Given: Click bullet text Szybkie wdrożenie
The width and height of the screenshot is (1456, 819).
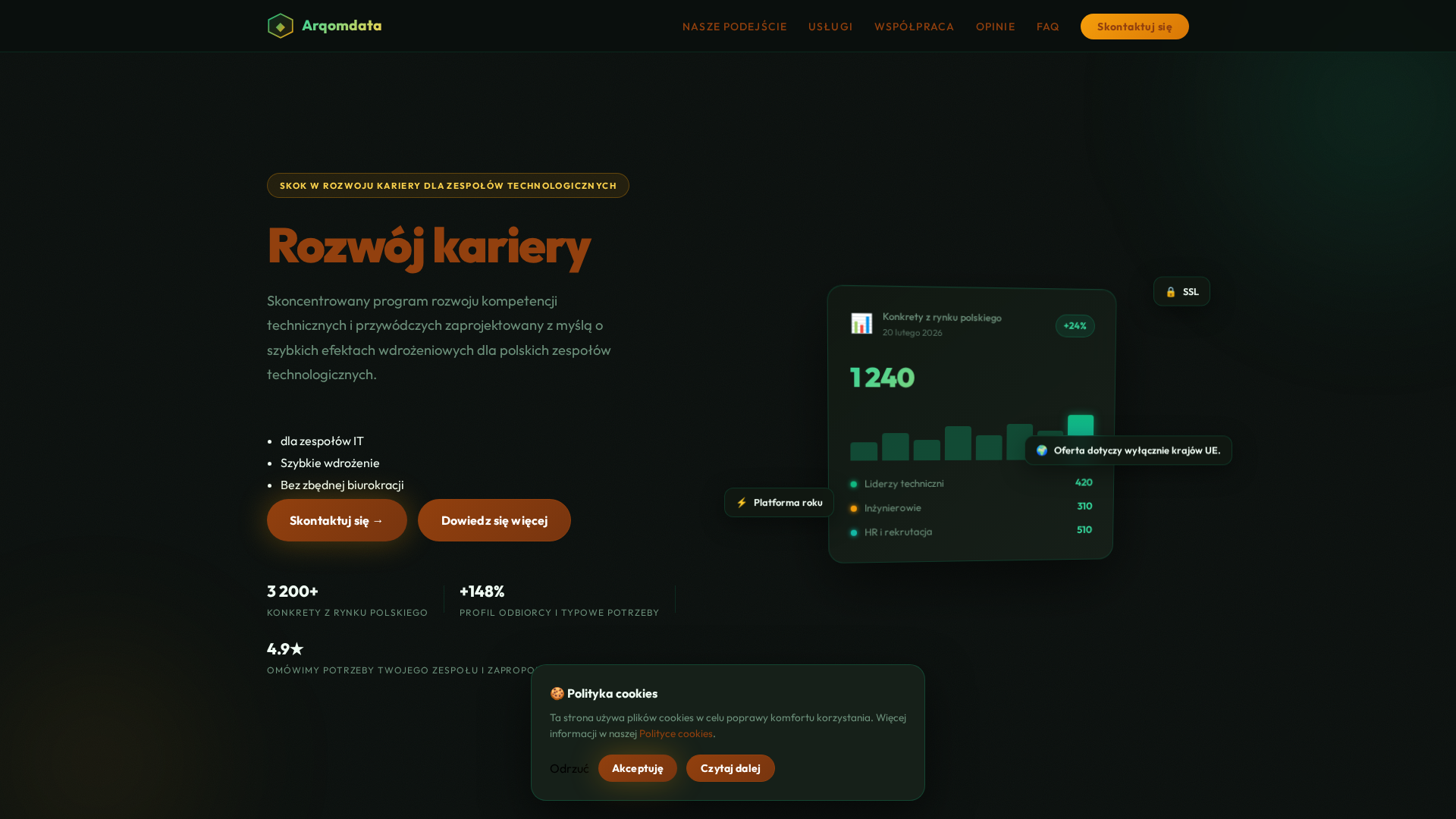Looking at the screenshot, I should coord(330,463).
